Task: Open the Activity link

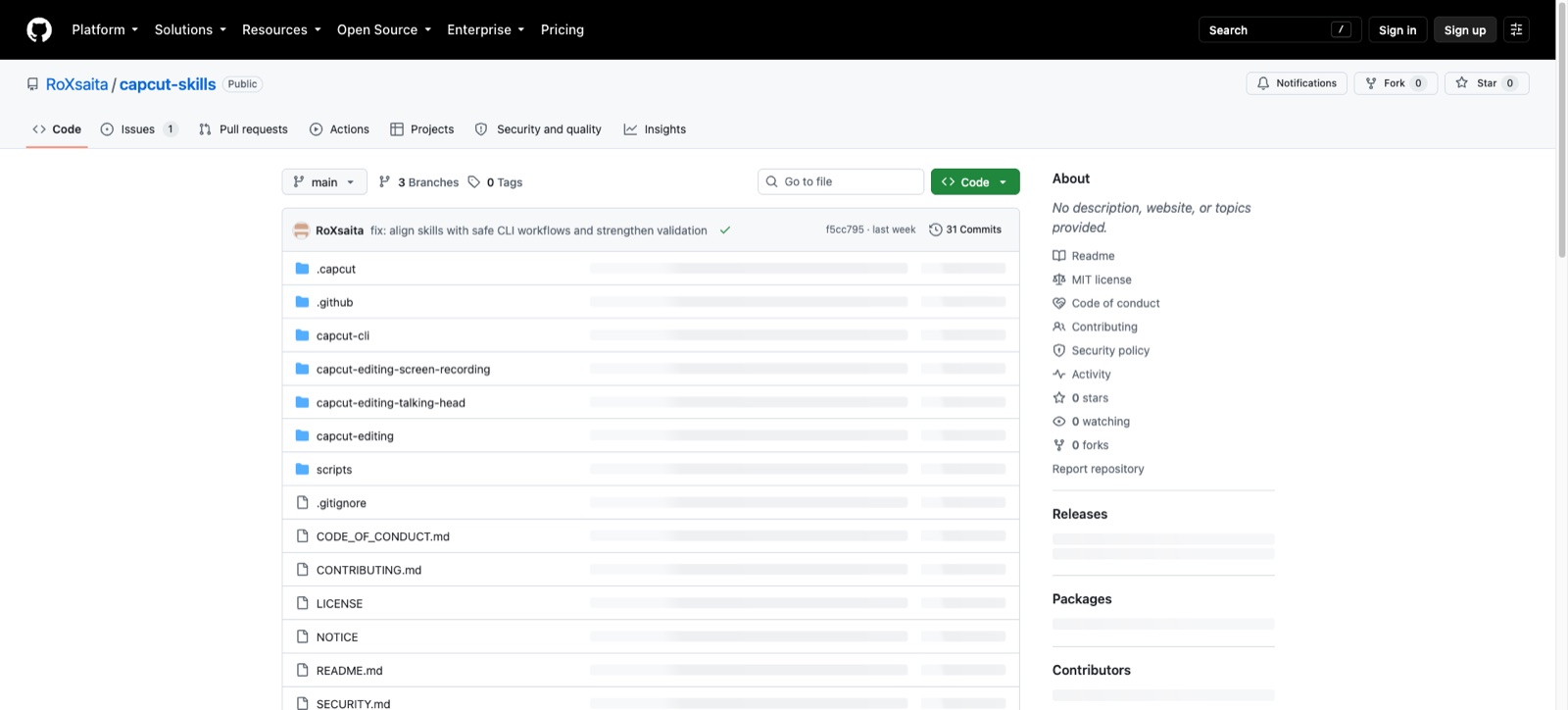Action: [x=1082, y=375]
